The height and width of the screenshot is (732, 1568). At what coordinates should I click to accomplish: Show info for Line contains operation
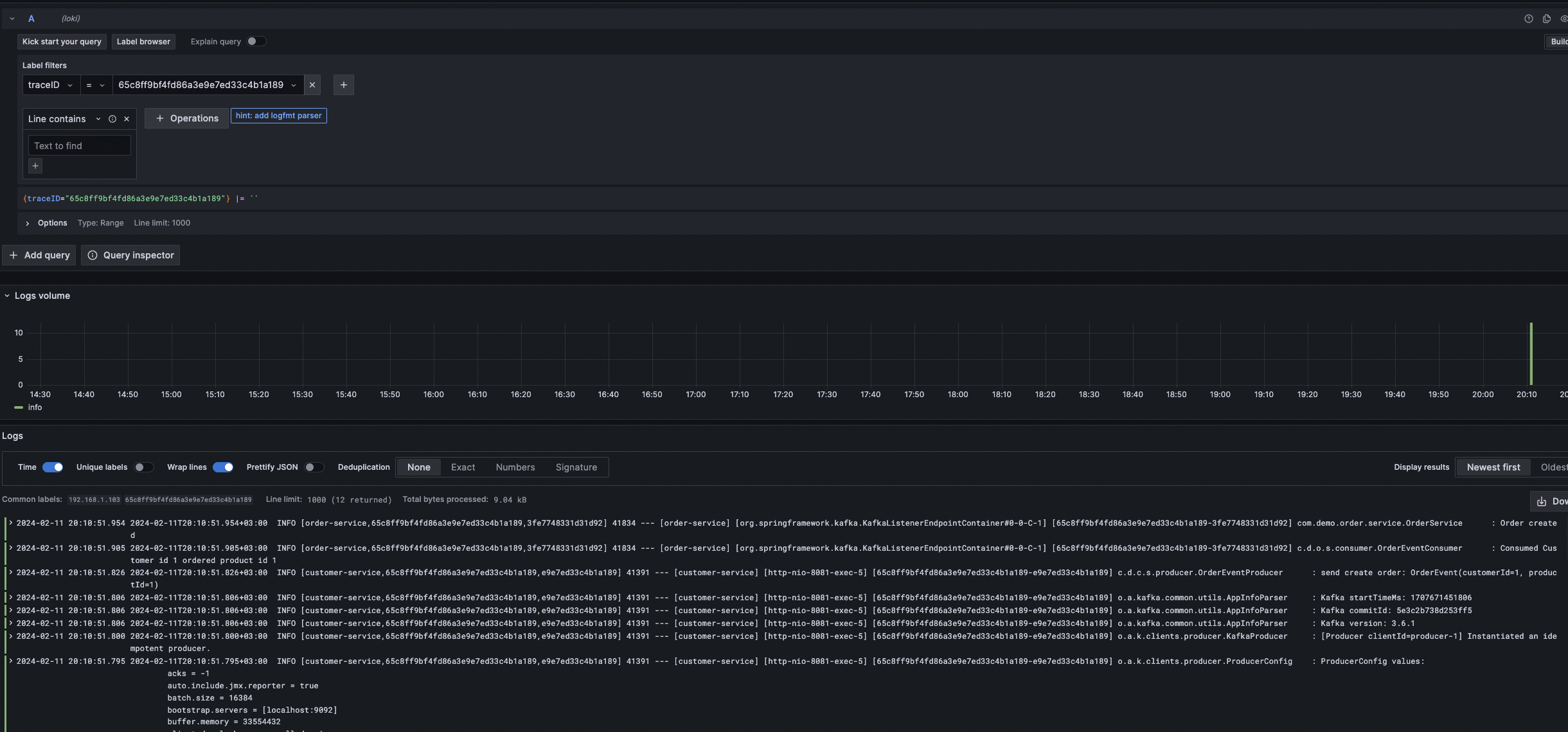(112, 119)
